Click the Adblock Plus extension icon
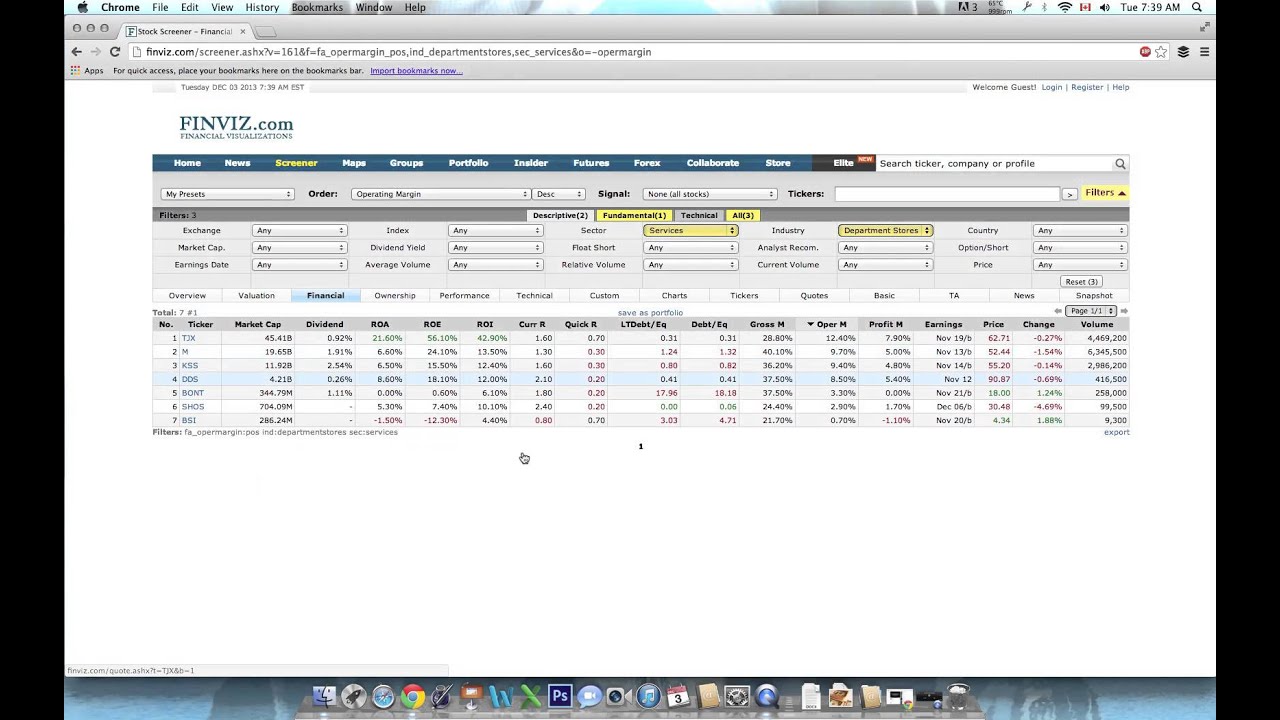 click(x=1145, y=52)
